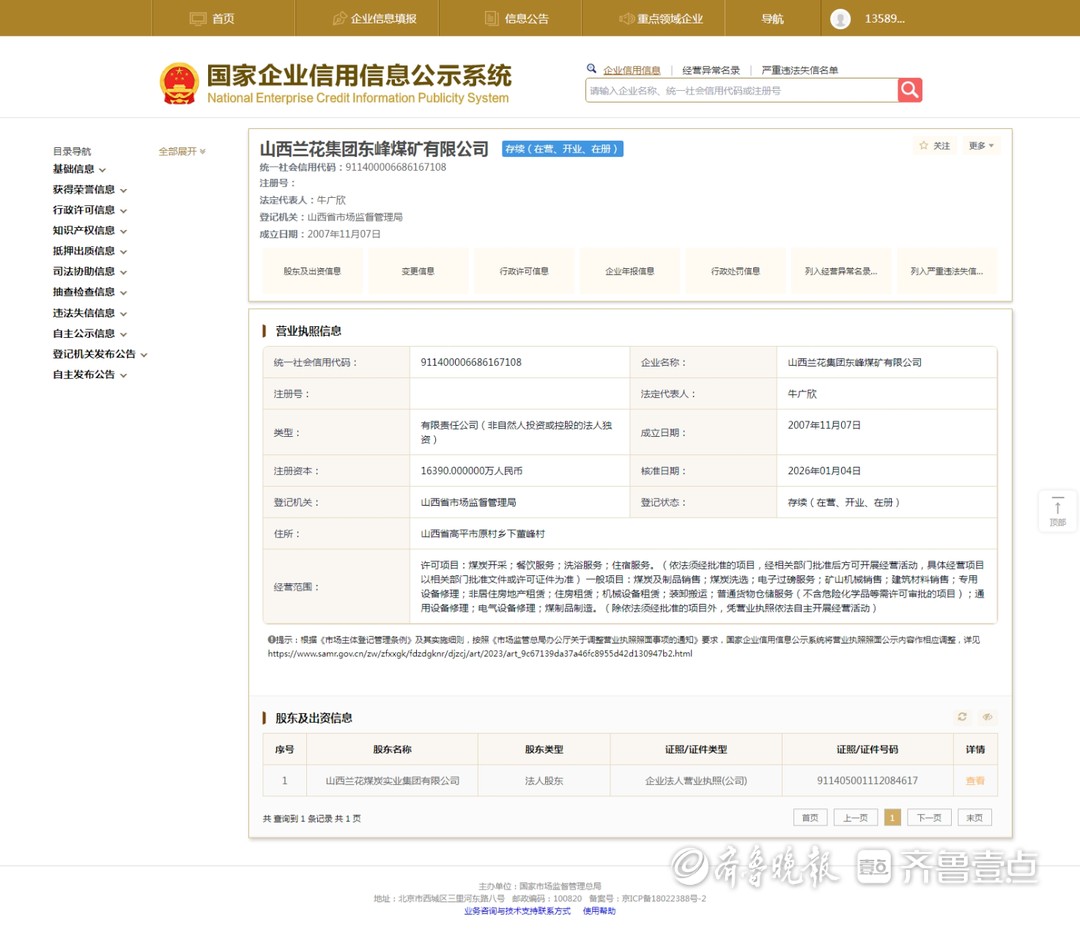
Task: Click the 使用帮助 footer link
Action: pos(599,911)
